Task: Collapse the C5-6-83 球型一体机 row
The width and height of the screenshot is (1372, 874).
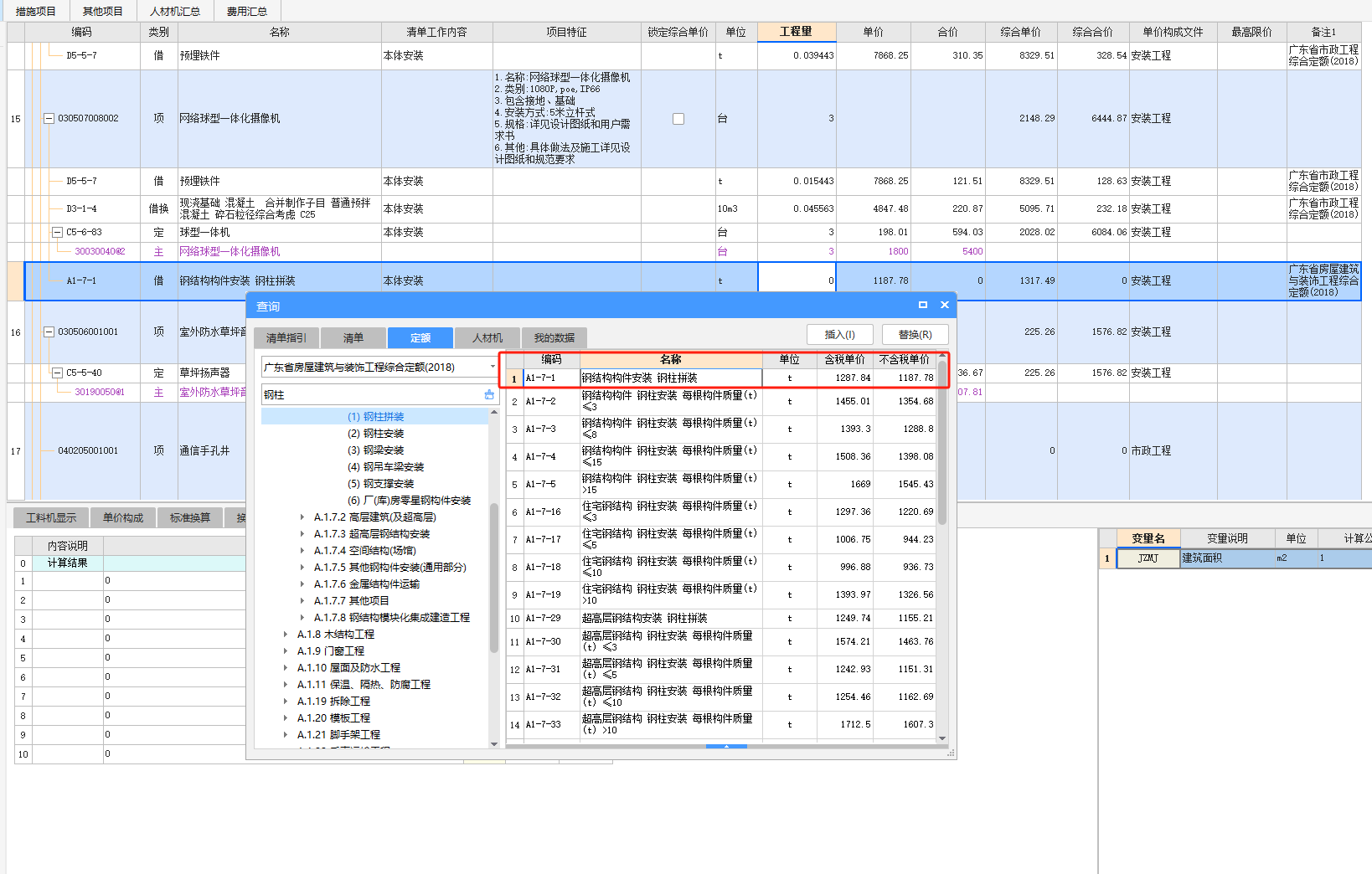Action: pyautogui.click(x=57, y=233)
